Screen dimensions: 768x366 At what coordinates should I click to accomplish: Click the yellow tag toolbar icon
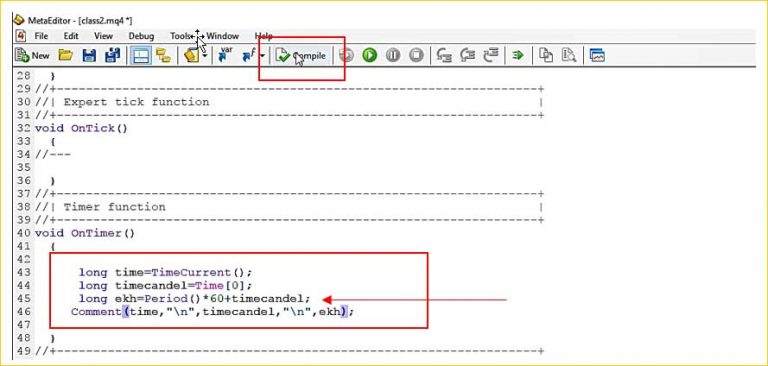(191, 56)
